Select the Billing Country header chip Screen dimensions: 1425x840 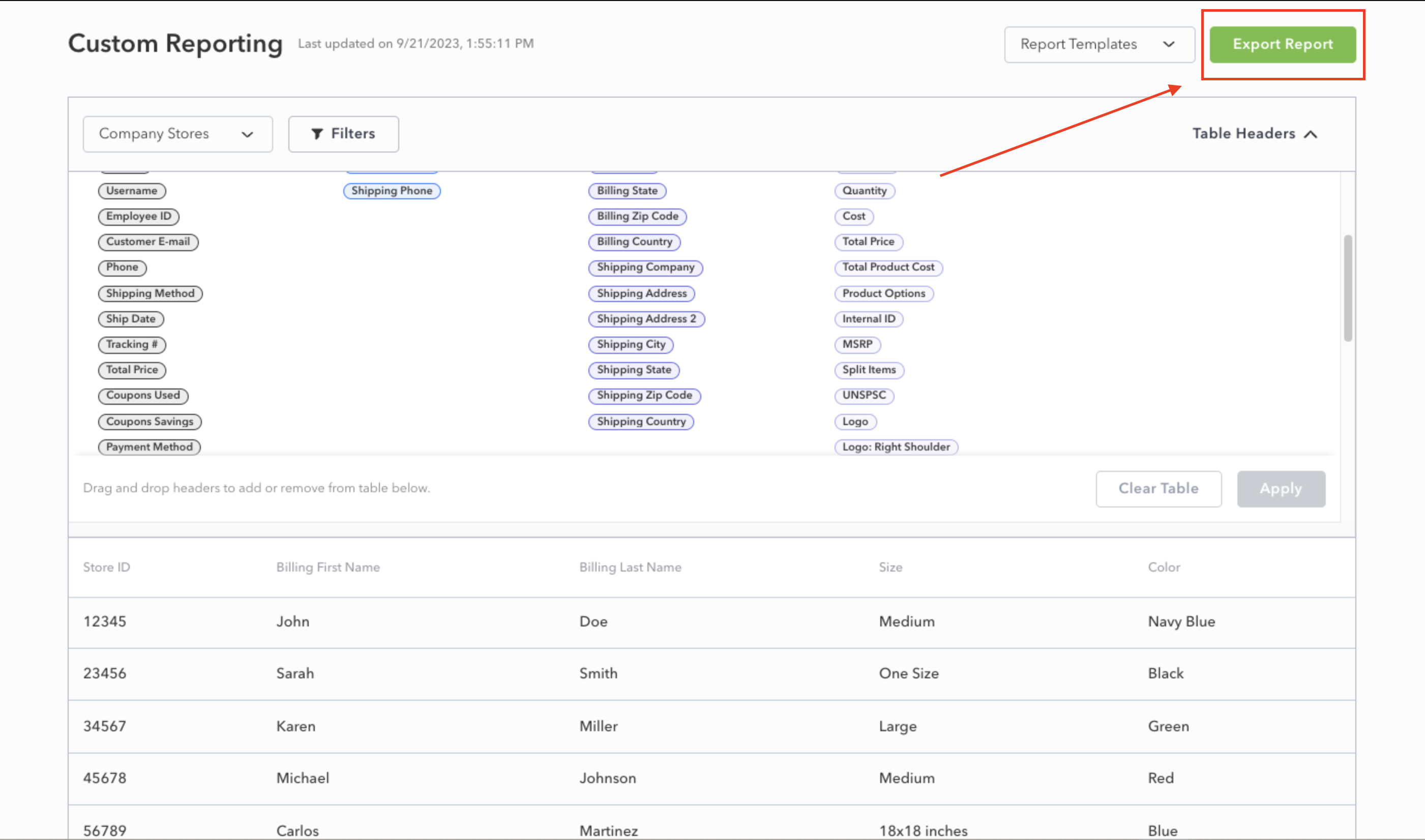click(x=635, y=242)
